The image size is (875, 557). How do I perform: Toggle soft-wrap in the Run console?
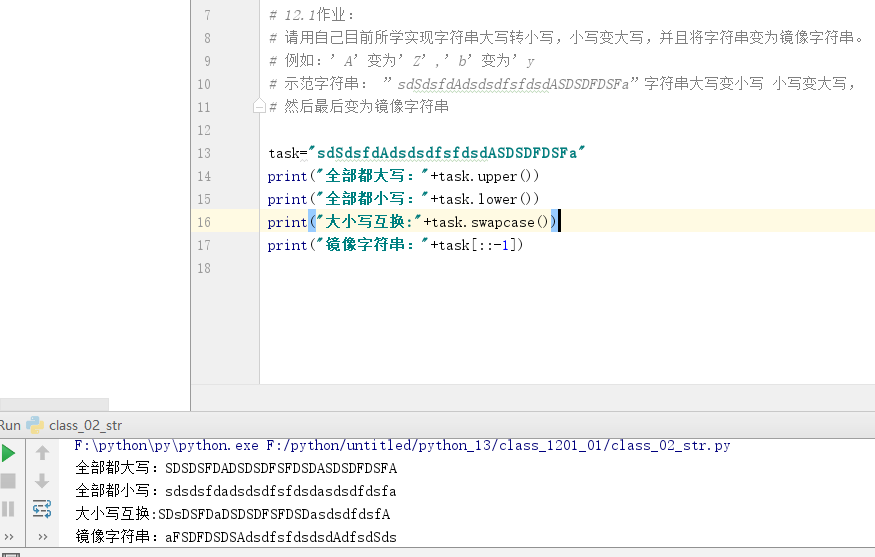click(42, 510)
